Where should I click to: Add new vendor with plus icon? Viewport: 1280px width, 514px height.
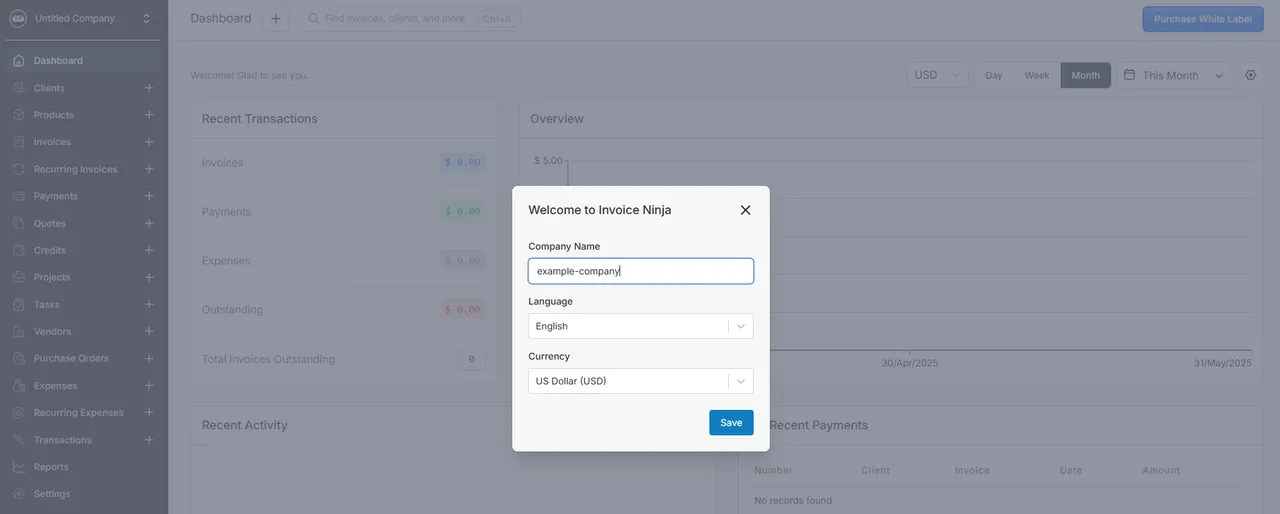tap(149, 331)
